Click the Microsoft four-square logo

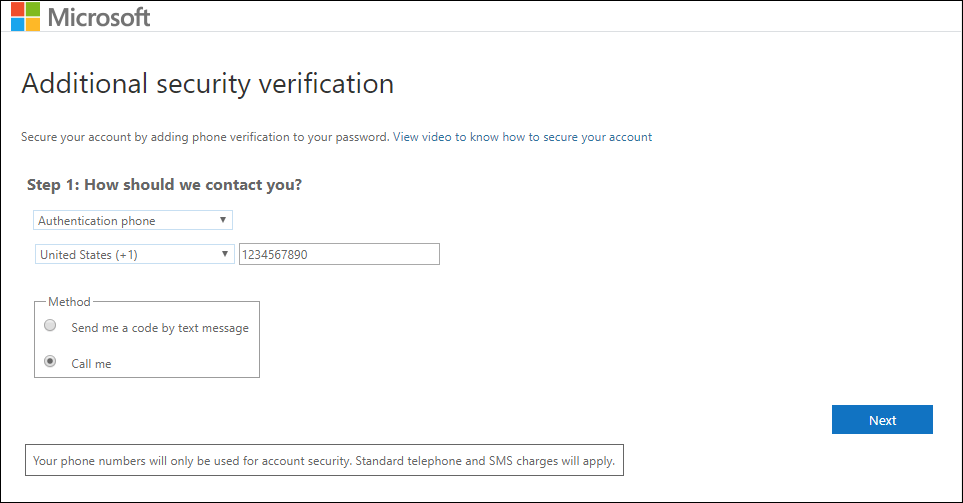25,17
